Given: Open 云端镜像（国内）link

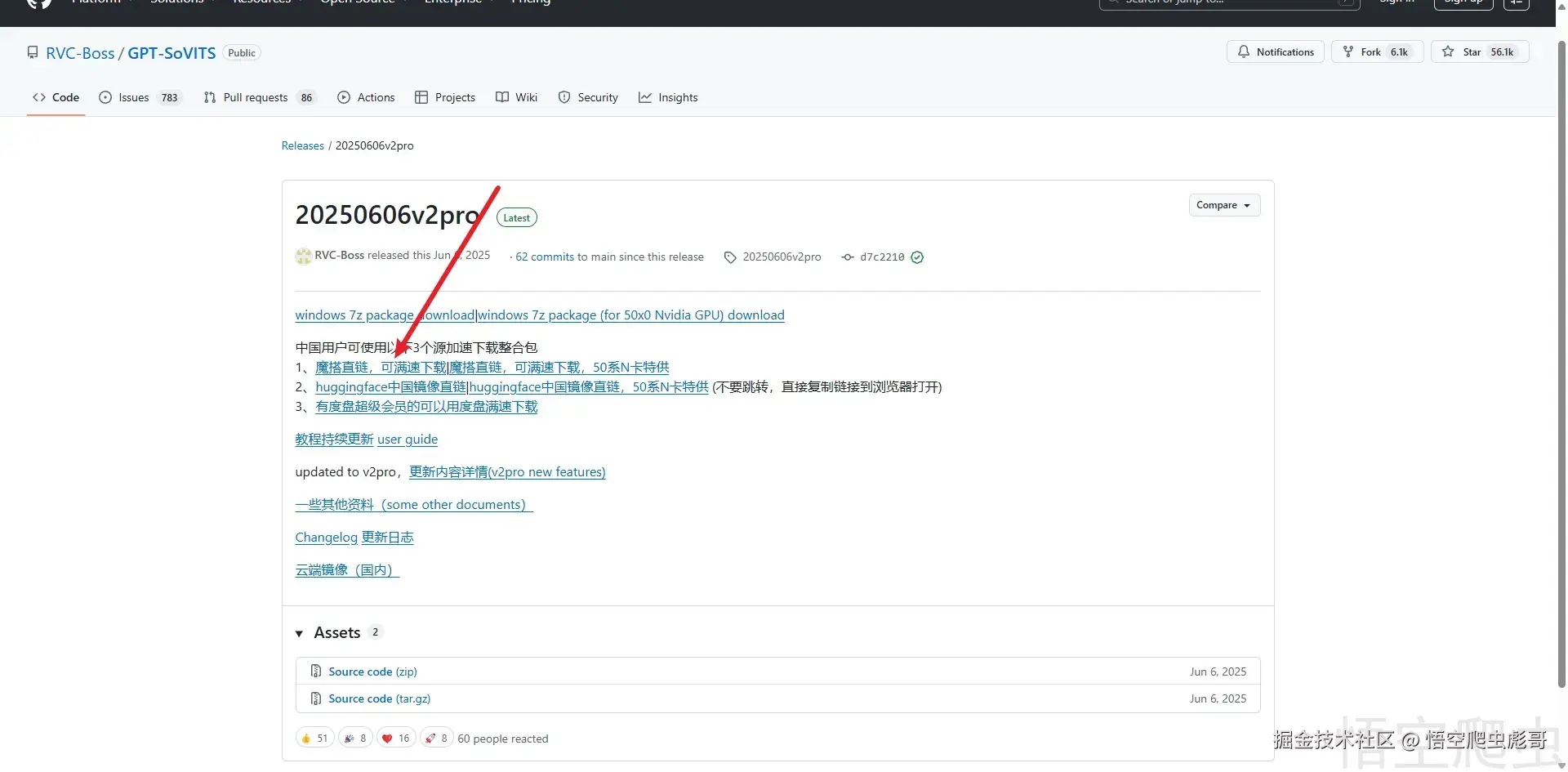Looking at the screenshot, I should point(347,570).
